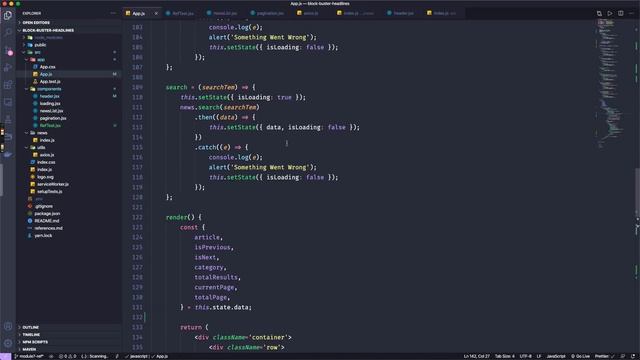
Task: Click the synchronize changes icon in status bar
Action: pos(51,356)
